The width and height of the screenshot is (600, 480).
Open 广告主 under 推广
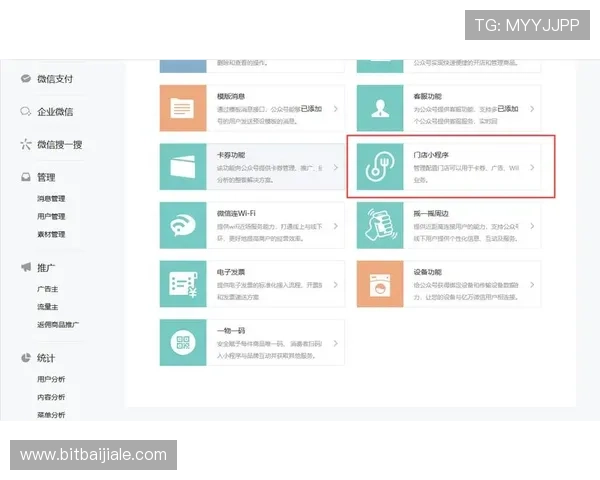(x=47, y=289)
